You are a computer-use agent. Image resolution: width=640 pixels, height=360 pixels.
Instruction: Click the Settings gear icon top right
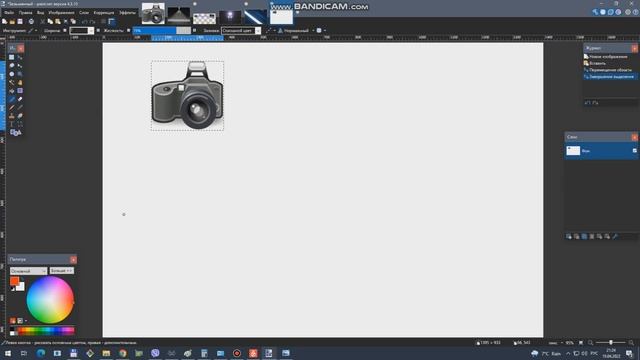628,12
